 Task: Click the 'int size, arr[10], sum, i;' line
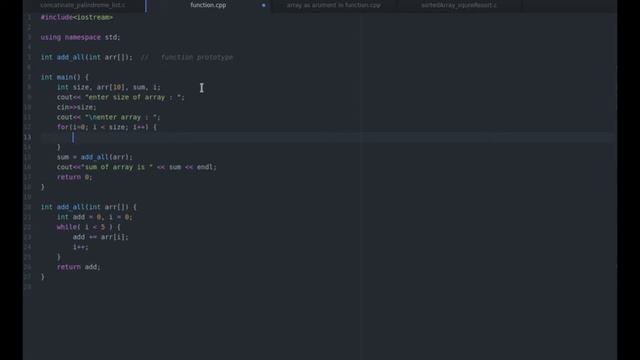109,87
